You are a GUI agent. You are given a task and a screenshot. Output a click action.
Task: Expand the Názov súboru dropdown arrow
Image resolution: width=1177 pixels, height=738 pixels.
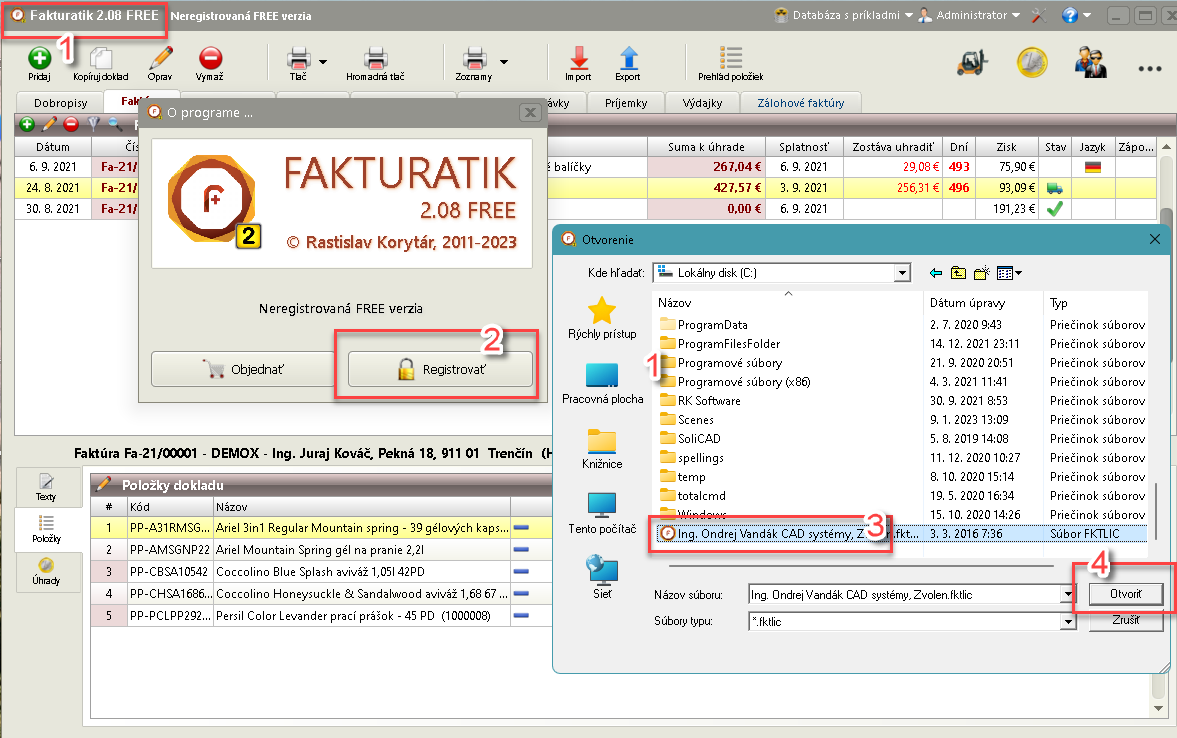point(1067,595)
